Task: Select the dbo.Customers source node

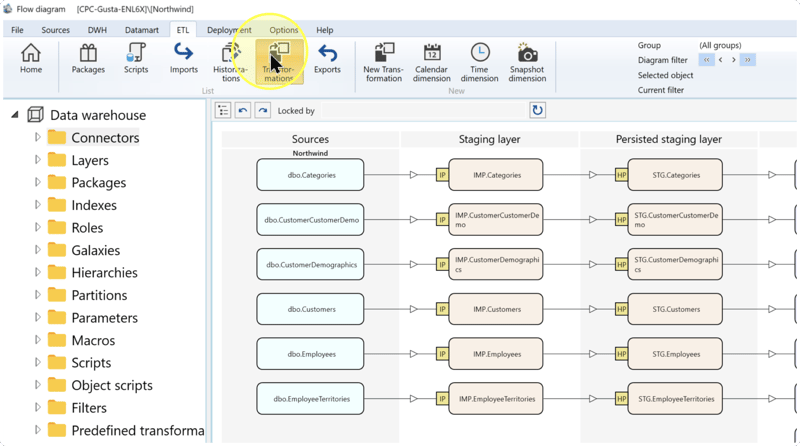Action: [x=310, y=309]
